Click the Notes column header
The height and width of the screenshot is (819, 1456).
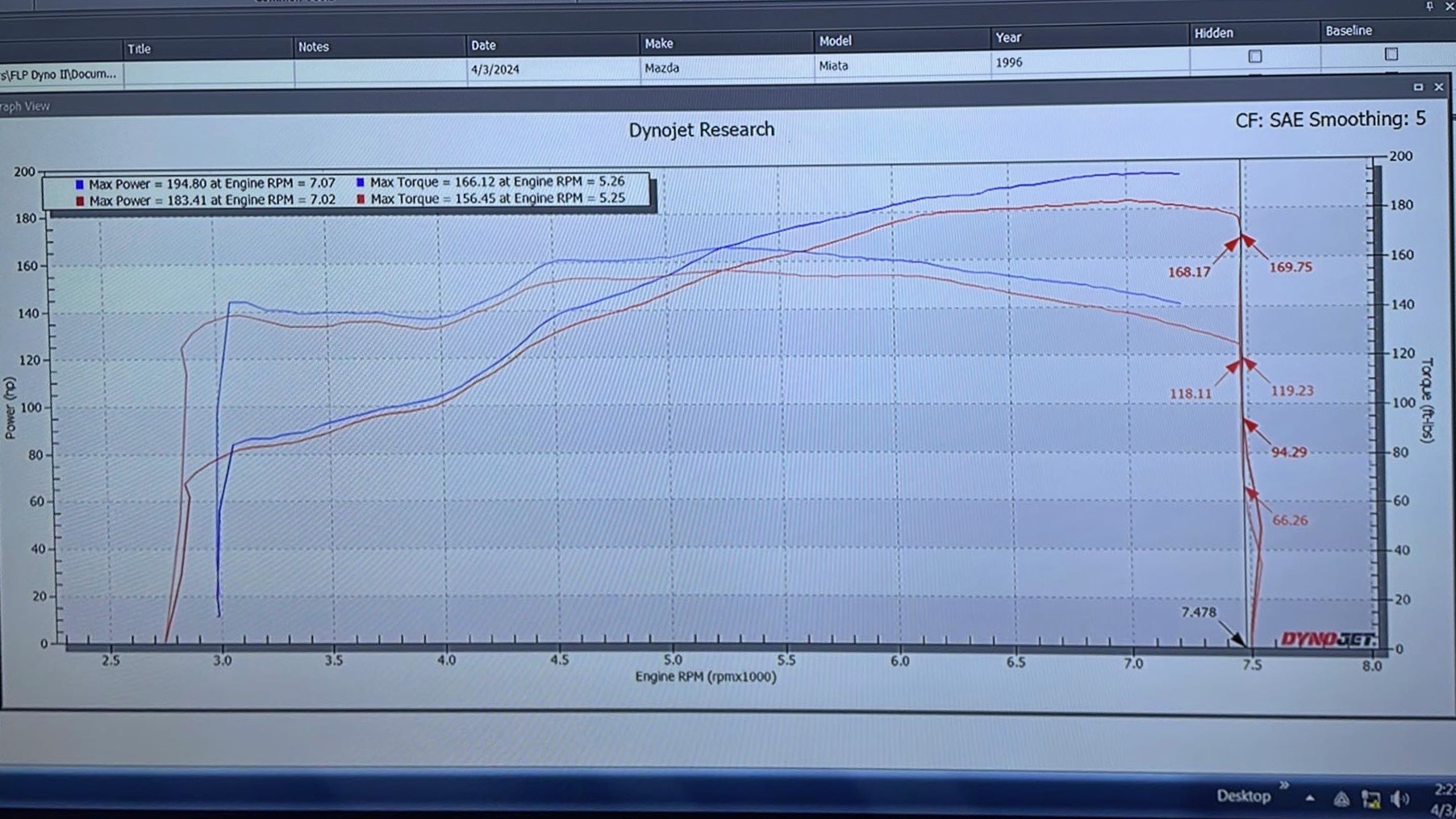tap(314, 47)
